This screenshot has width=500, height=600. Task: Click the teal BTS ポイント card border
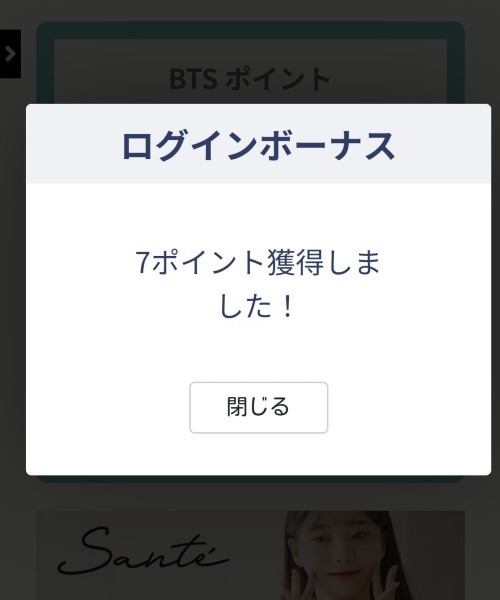45,63
